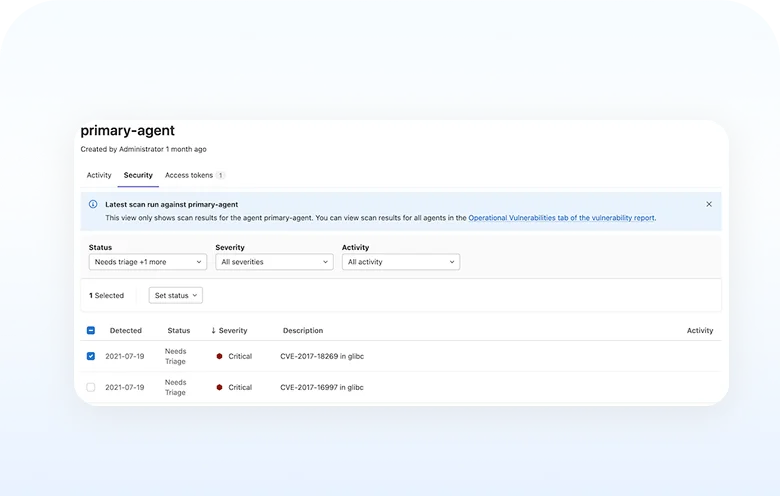Screen dimensions: 780x496
Task: Click the Detected column header
Action: pos(126,331)
